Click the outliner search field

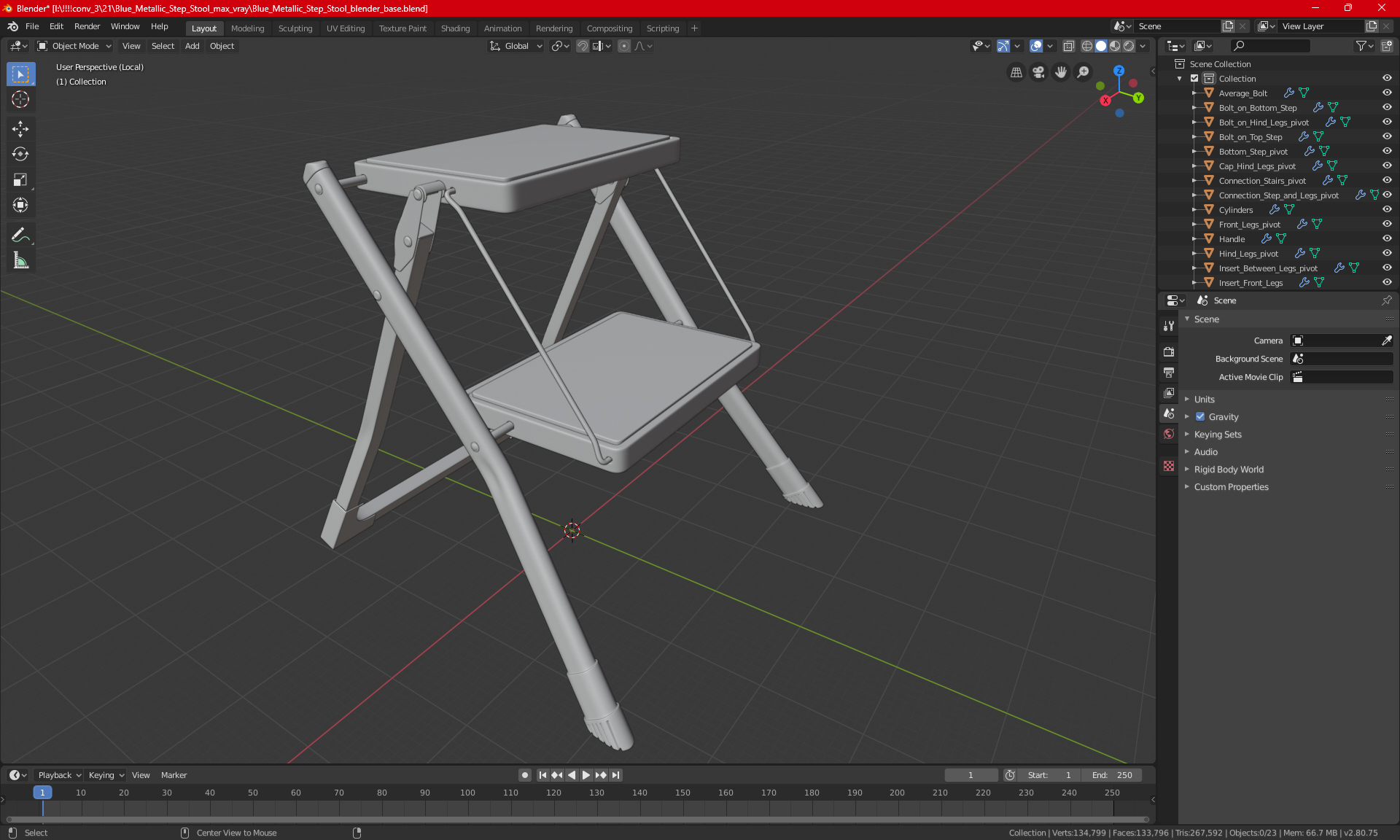[1269, 46]
